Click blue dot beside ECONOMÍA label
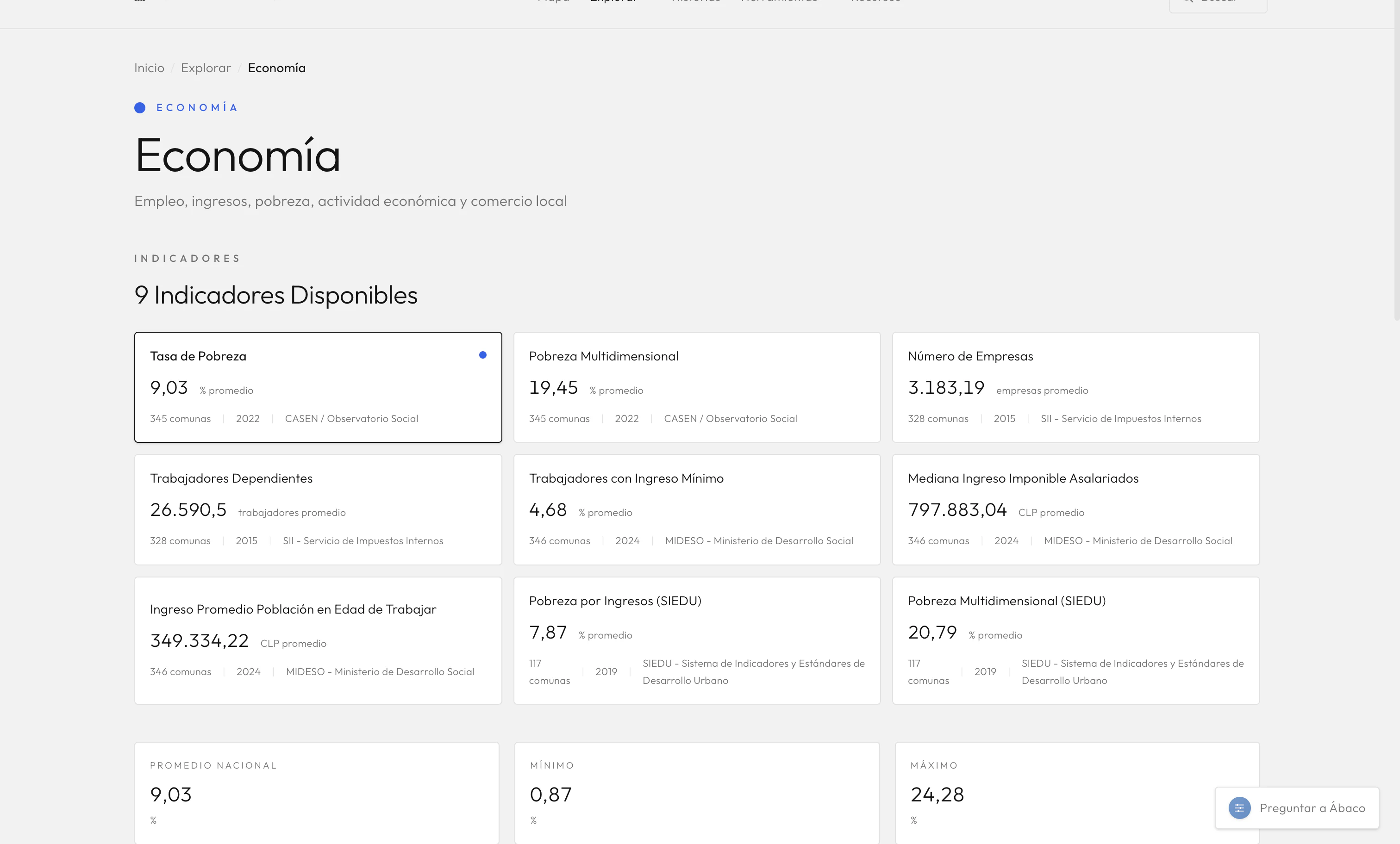This screenshot has height=844, width=1400. coord(140,108)
